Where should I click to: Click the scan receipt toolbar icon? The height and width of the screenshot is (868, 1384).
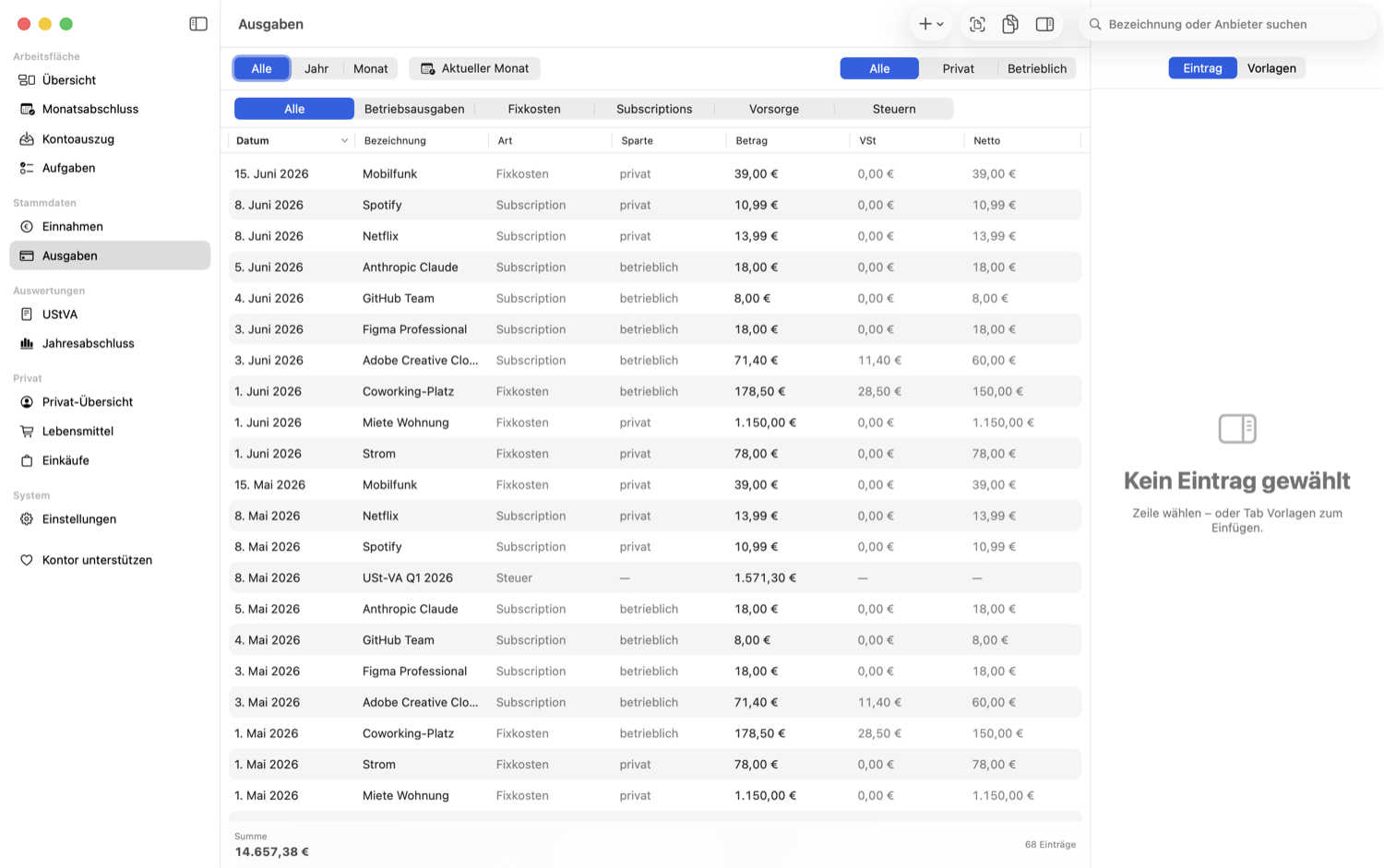pos(977,25)
